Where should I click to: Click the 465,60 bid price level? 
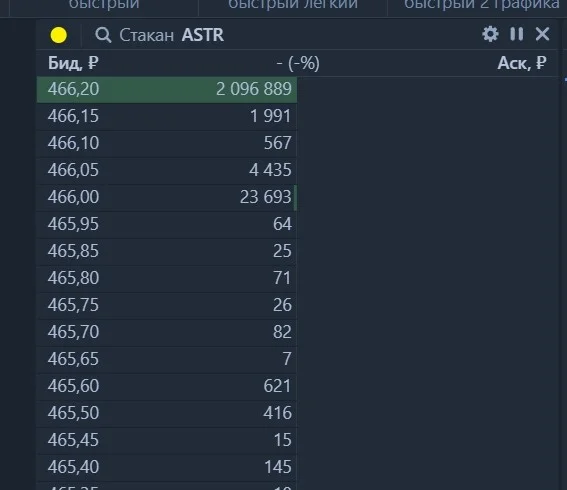click(x=73, y=386)
